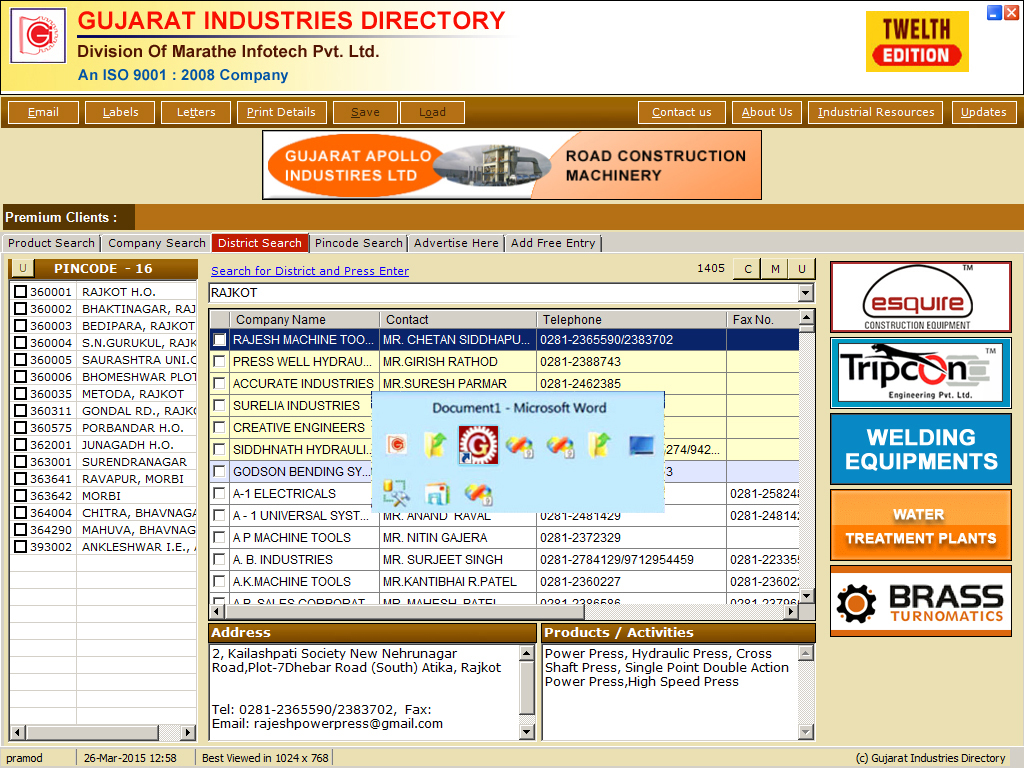The image size is (1024, 768).
Task: Click the Brass Turnomatics gear logo ad
Action: (x=921, y=601)
